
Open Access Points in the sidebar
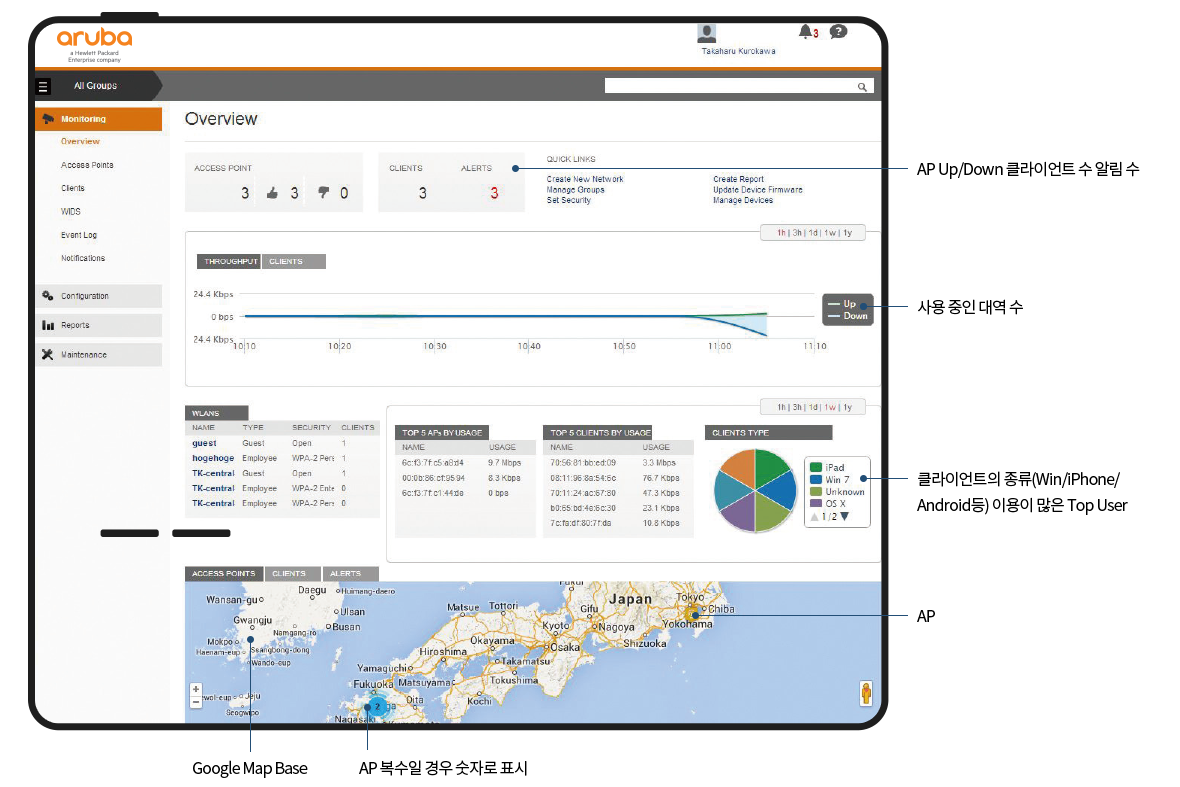coord(87,165)
